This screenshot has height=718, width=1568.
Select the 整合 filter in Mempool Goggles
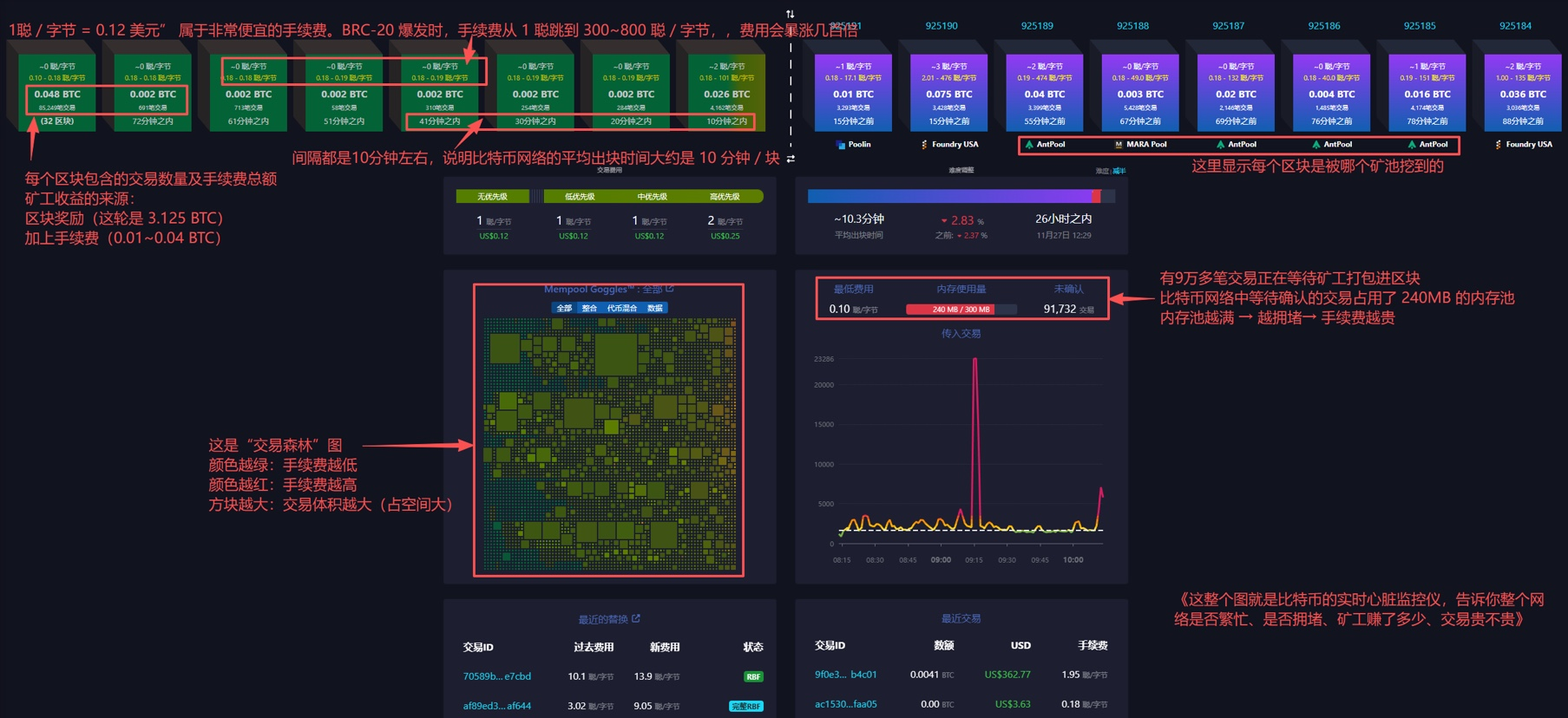click(x=589, y=308)
